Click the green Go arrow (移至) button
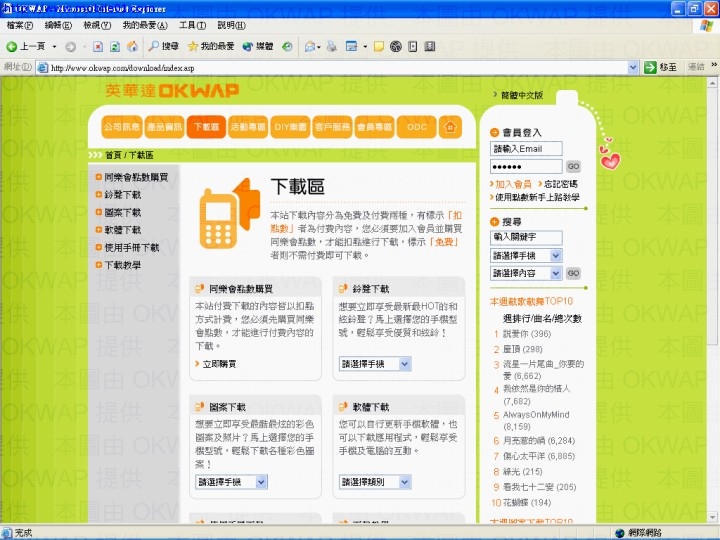The image size is (720, 540). pos(661,68)
